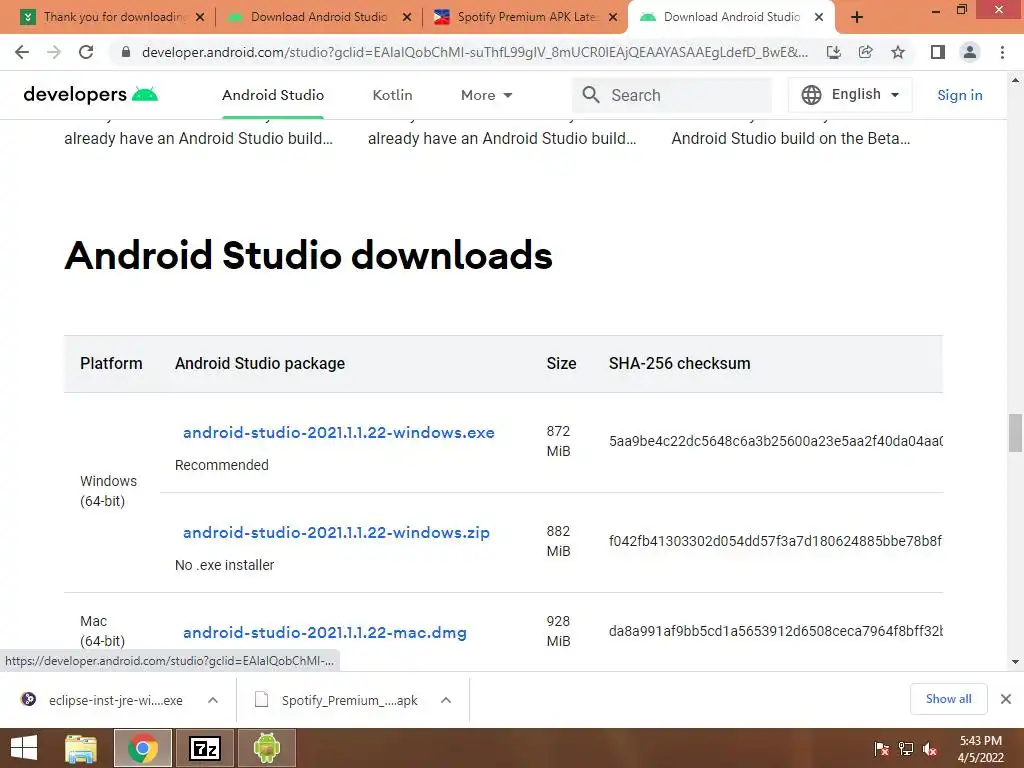
Task: Open File Explorer from the taskbar
Action: 81,748
